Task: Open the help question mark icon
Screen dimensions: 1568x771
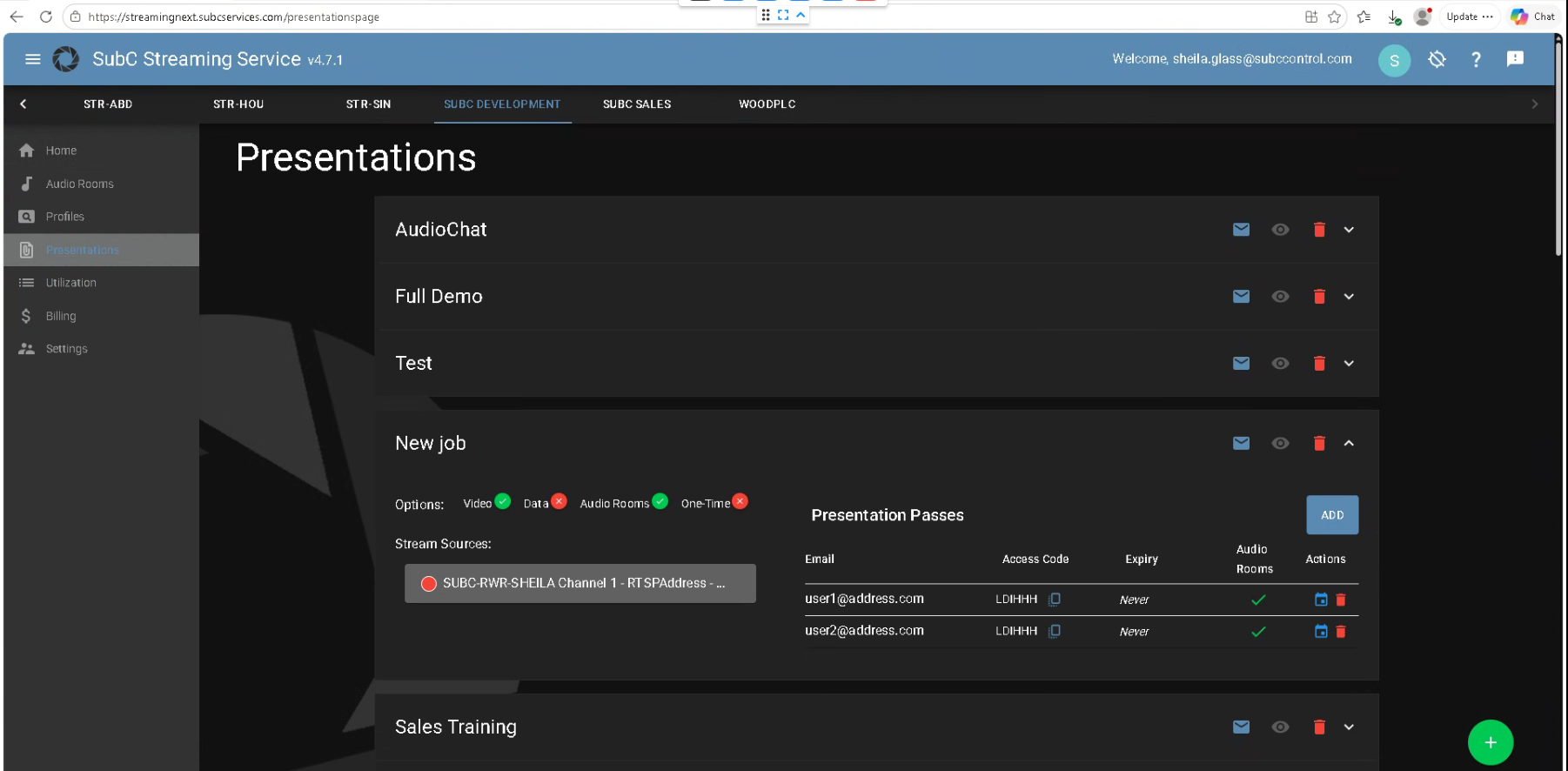Action: (x=1476, y=59)
